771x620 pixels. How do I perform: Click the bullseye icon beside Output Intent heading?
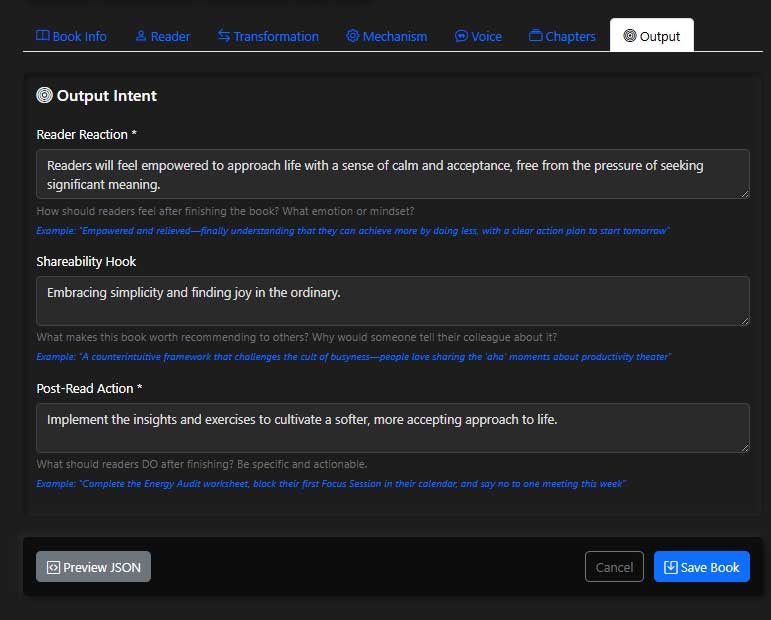(44, 96)
